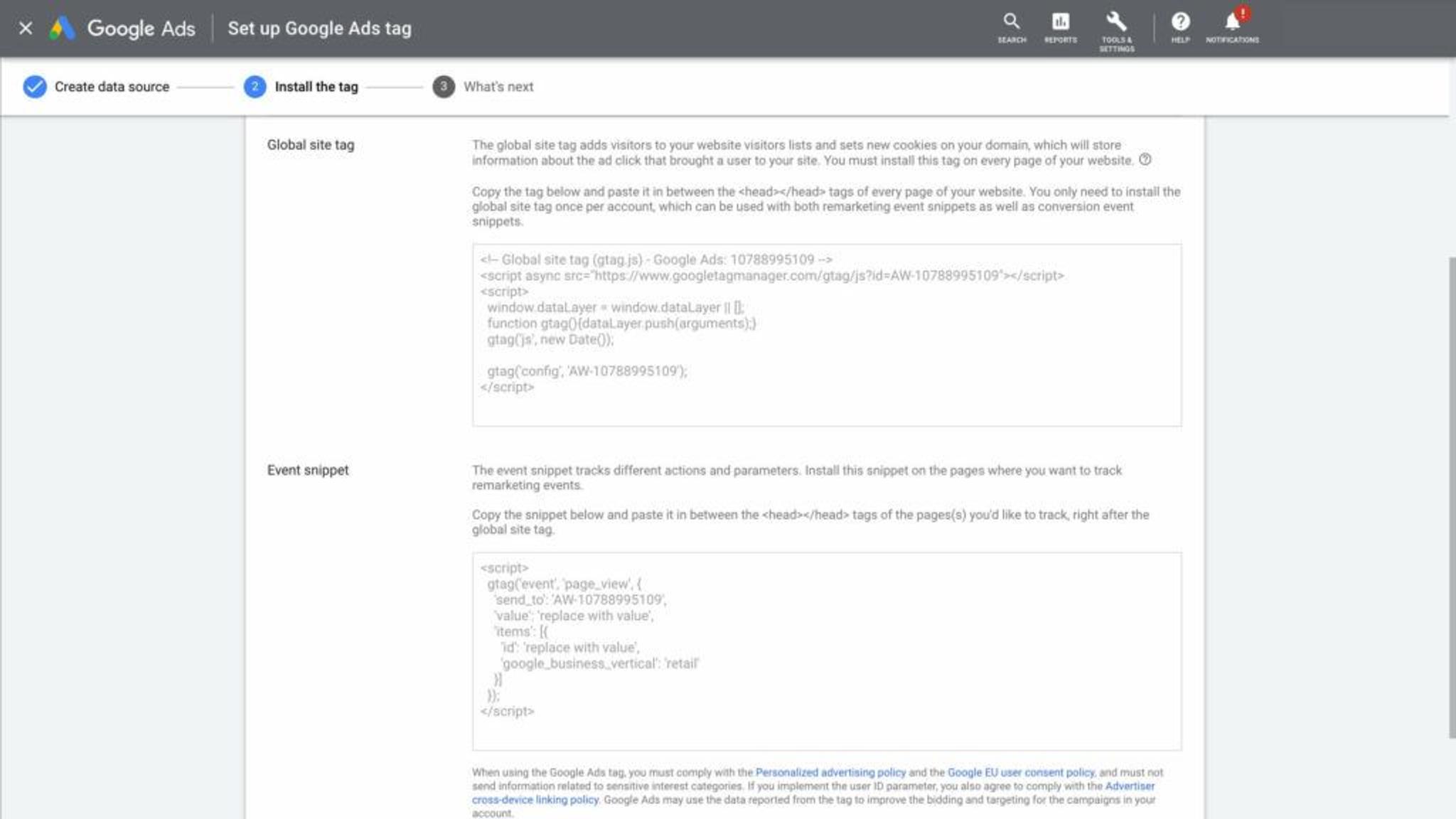Click inside the Event snippet code box
This screenshot has width=1456, height=819.
pyautogui.click(x=827, y=651)
